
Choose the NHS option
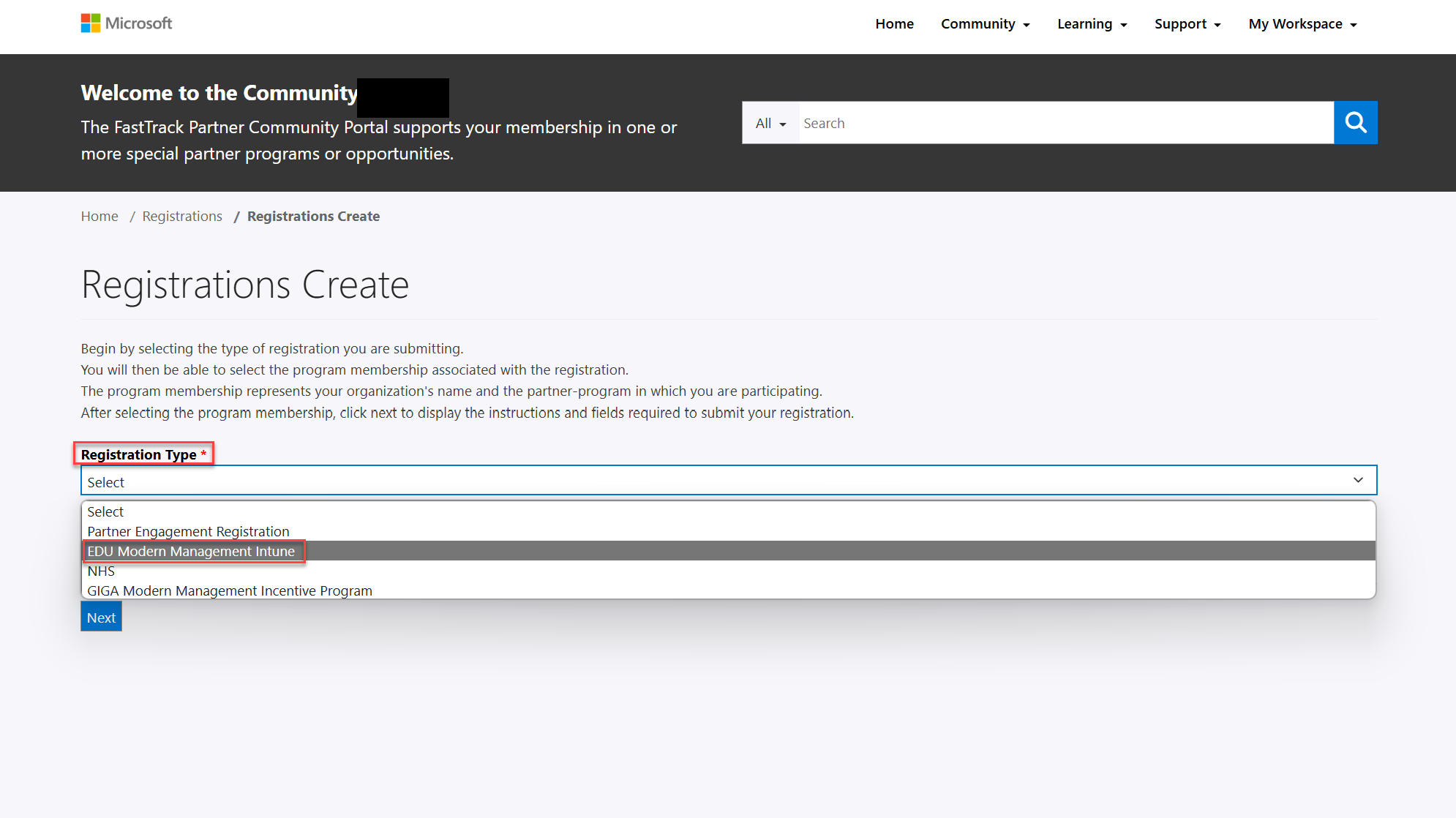coord(729,571)
